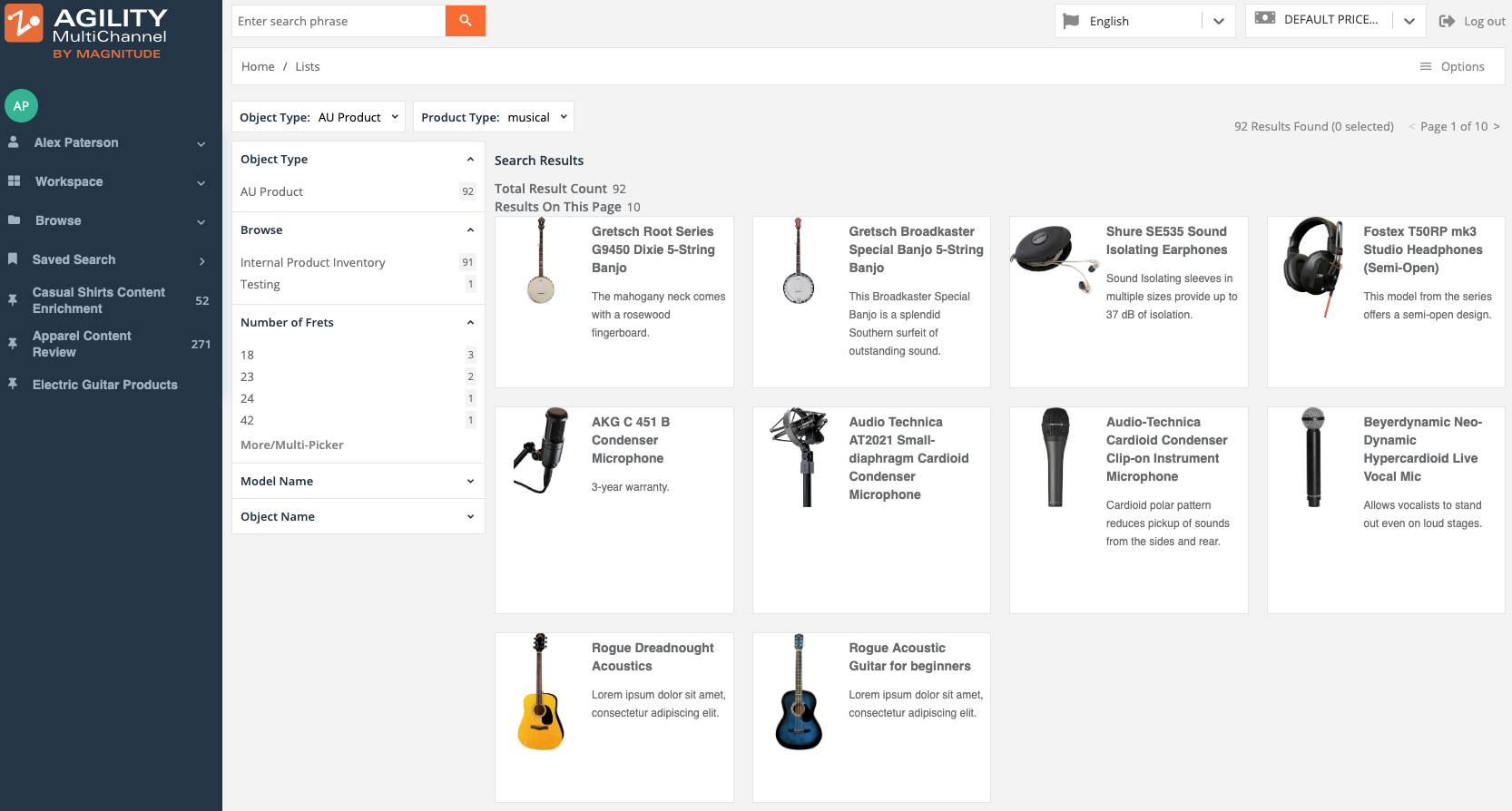Viewport: 1512px width, 811px height.
Task: Filter by Internal Product Inventory
Action: tap(313, 262)
